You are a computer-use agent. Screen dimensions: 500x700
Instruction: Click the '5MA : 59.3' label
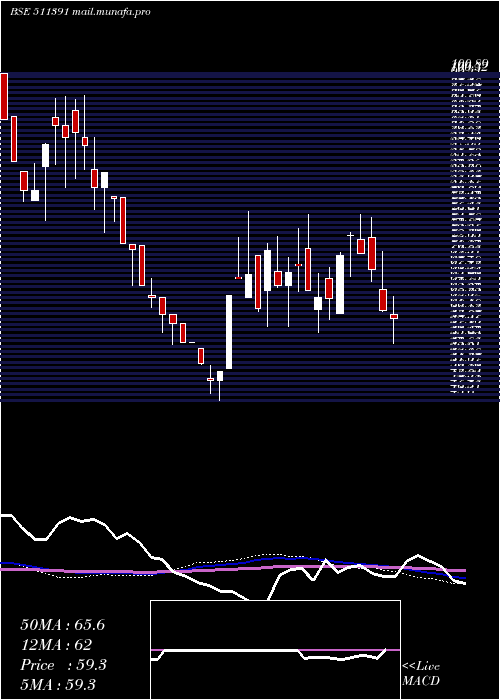pos(58,685)
